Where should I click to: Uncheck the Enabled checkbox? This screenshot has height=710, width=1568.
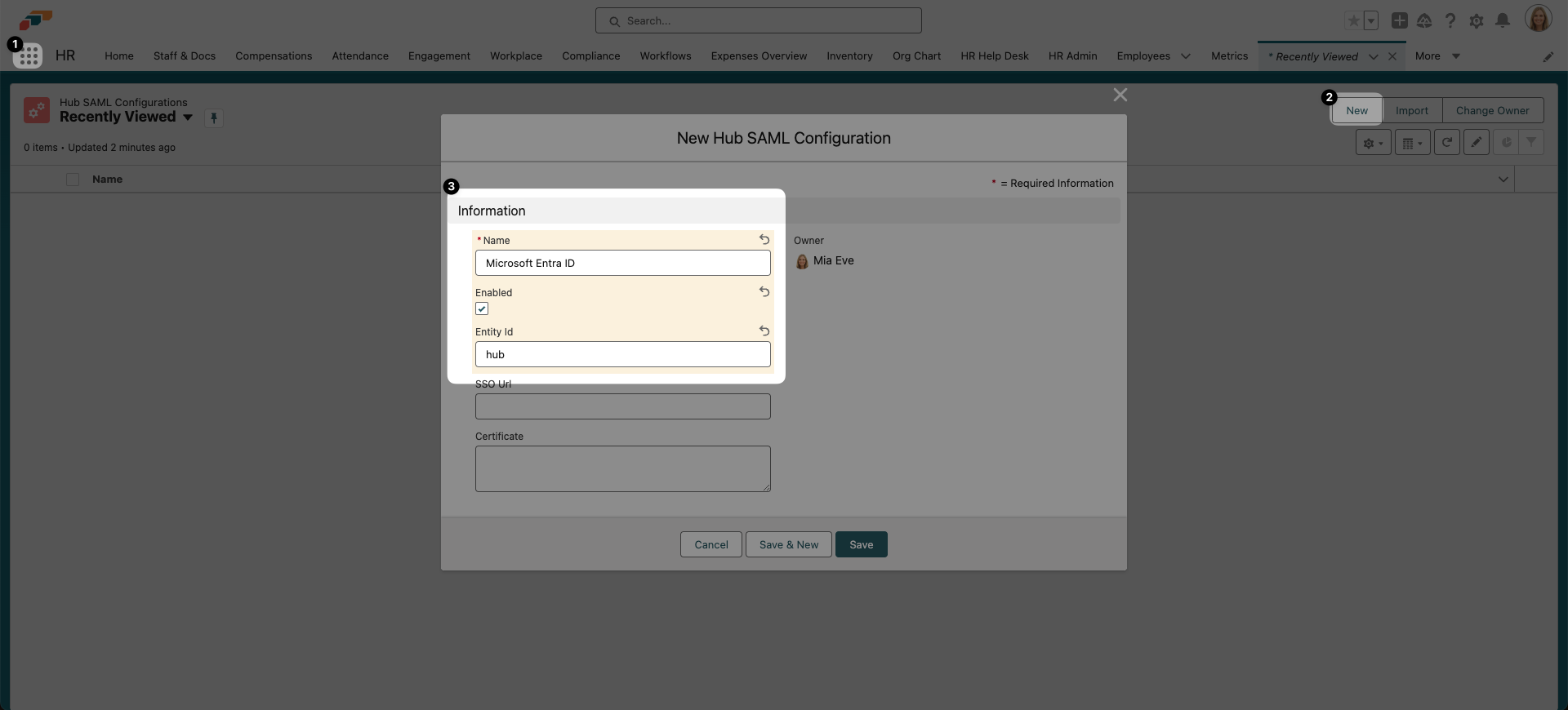(x=482, y=308)
